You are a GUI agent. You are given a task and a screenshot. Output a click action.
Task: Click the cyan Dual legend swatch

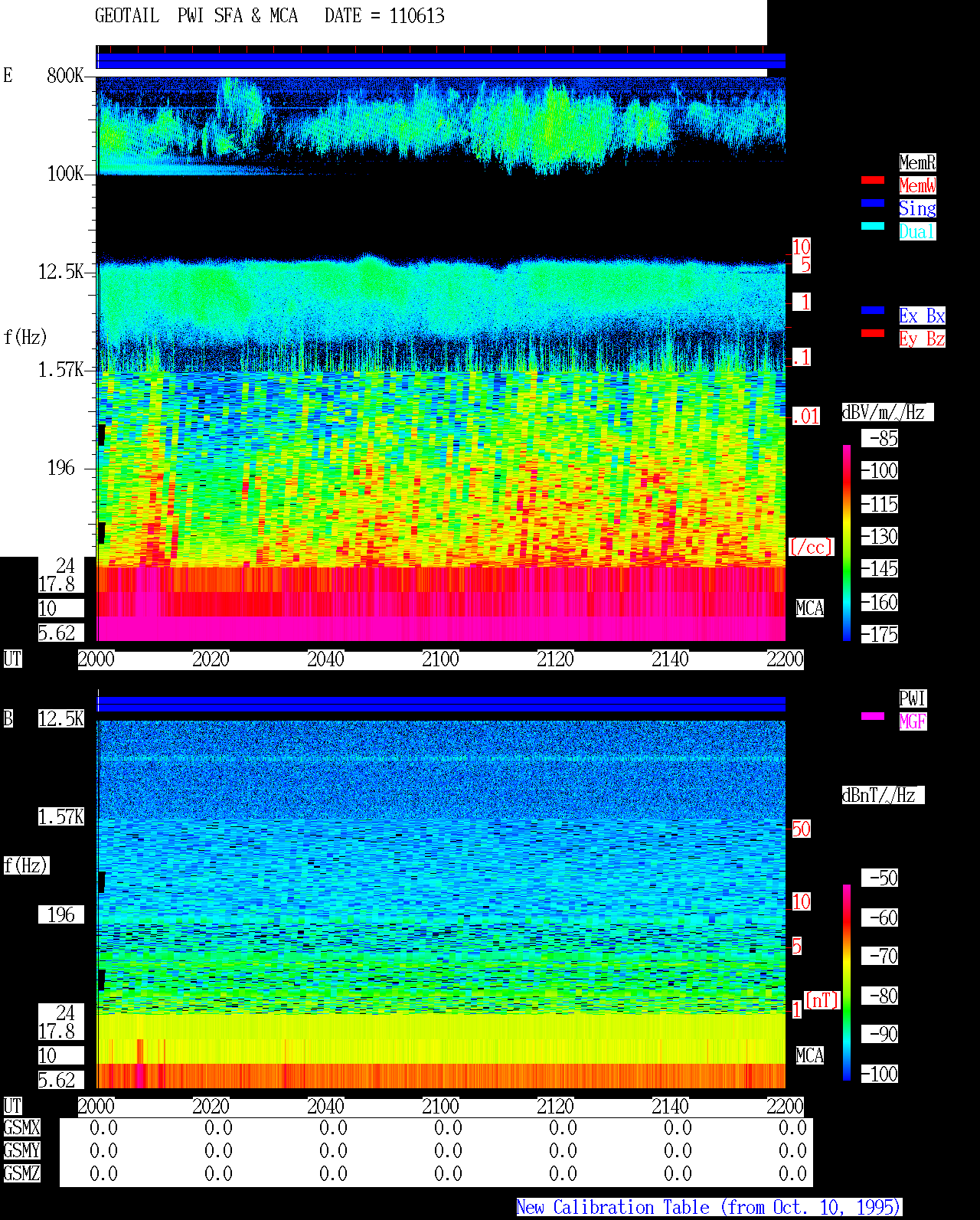coord(873,226)
